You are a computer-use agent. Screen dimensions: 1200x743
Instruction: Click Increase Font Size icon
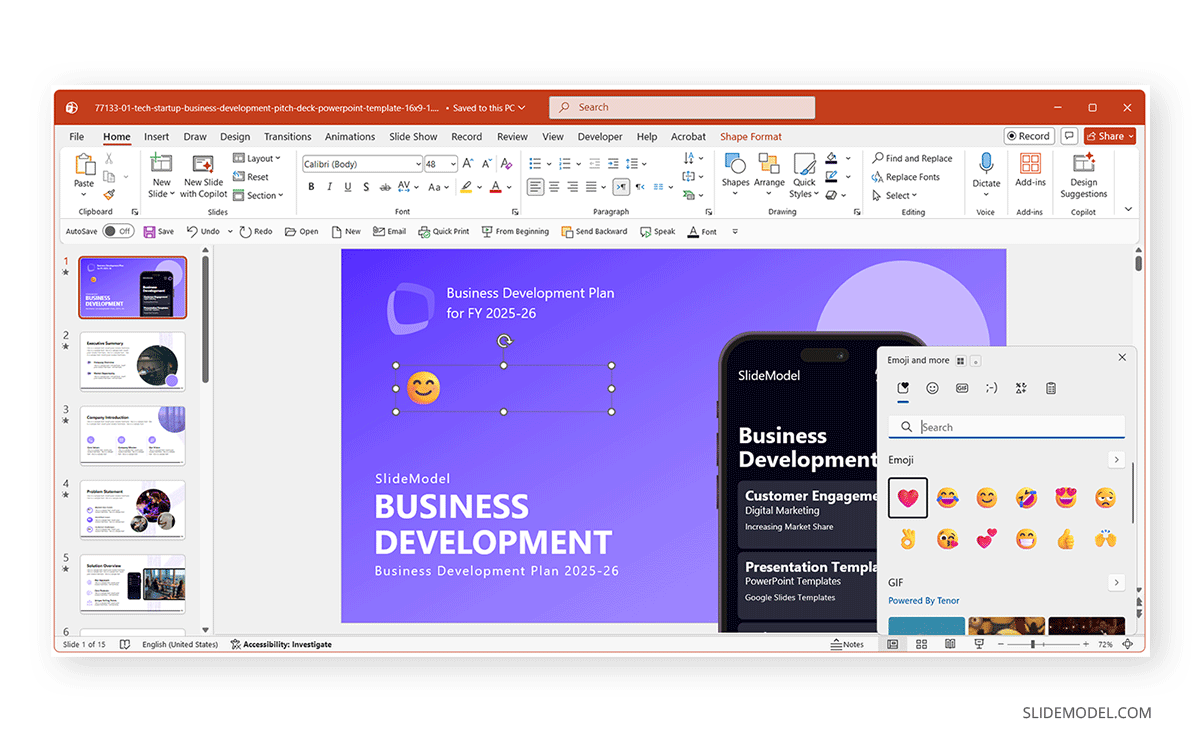(470, 164)
